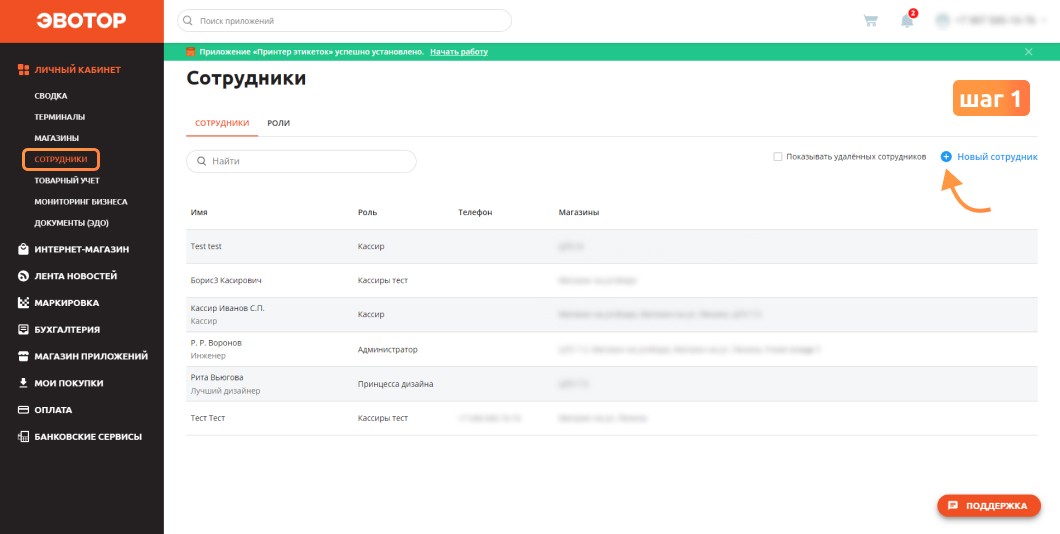1060x534 pixels.
Task: Click the Банковские сервисы icon
Action: 23,437
